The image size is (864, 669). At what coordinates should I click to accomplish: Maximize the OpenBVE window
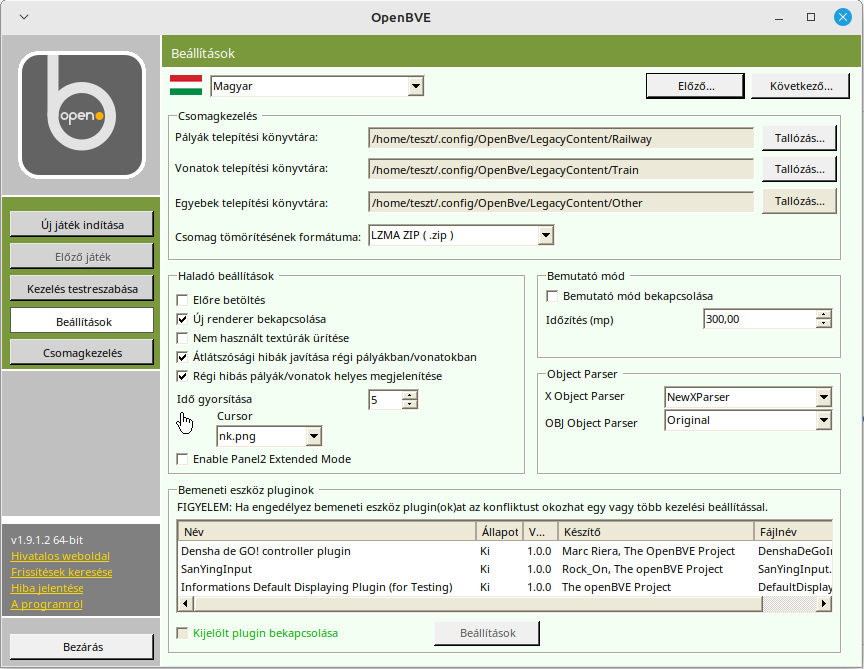pos(811,17)
